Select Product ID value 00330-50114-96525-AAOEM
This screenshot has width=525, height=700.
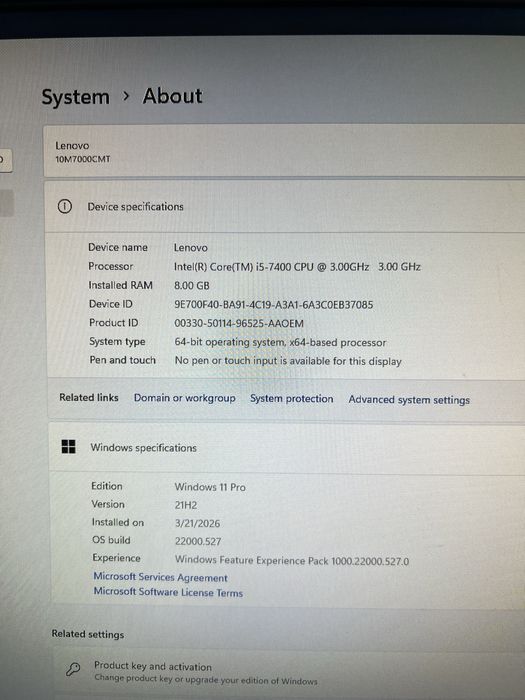tap(239, 324)
